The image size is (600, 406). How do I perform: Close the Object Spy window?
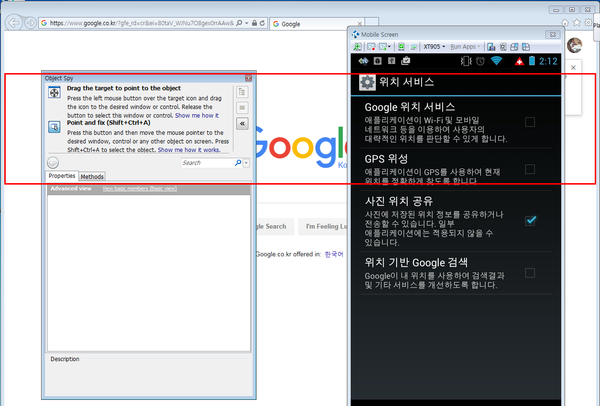coord(248,78)
